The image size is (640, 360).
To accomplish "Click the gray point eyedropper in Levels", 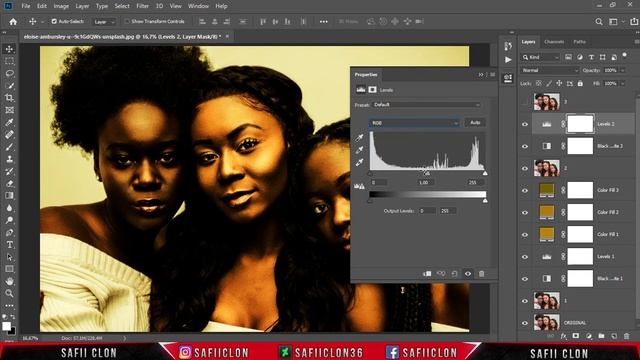I will pos(359,150).
